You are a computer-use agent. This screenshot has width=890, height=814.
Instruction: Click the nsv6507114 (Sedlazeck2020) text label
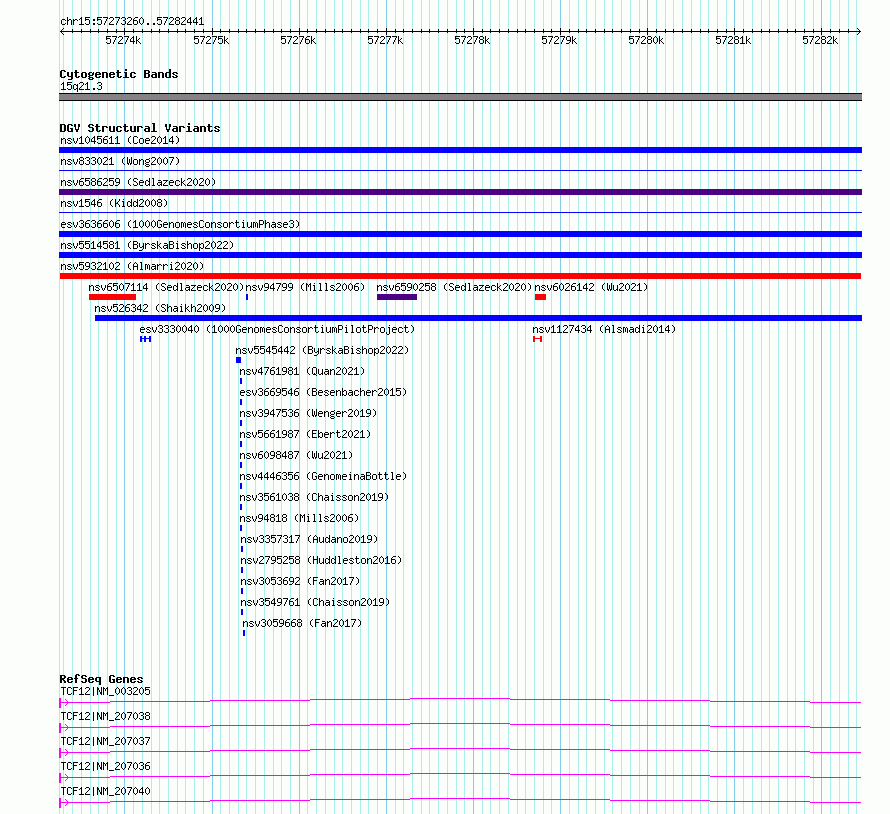tap(166, 287)
